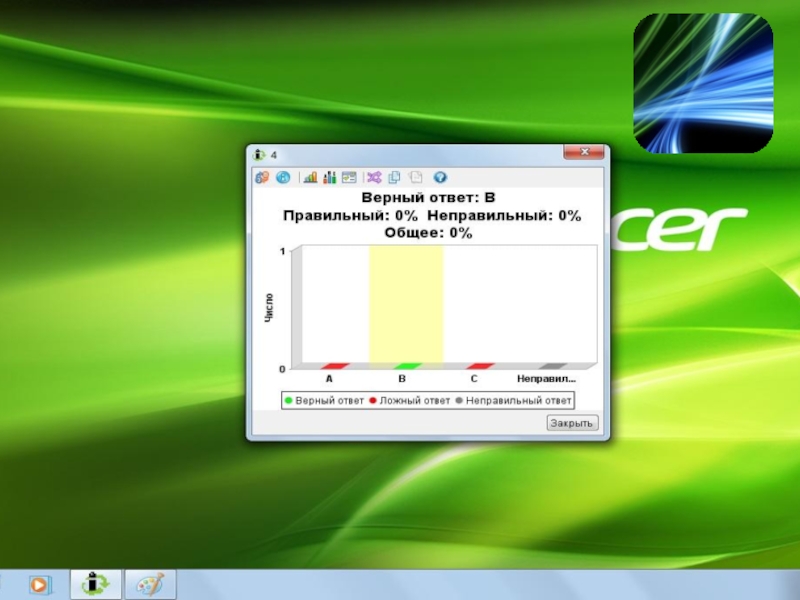800x600 pixels.
Task: Select the Неправильный ответ legend entry
Action: pyautogui.click(x=513, y=400)
